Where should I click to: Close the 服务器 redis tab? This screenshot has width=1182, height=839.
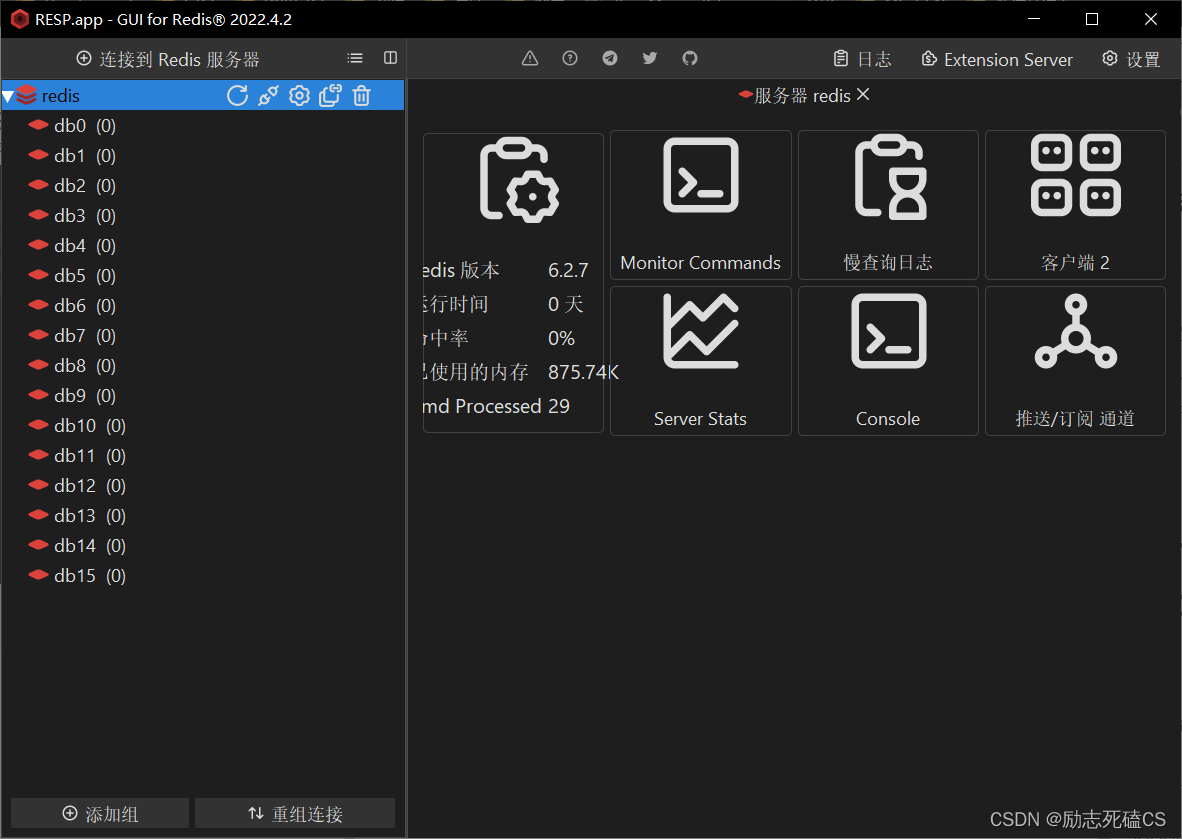[x=863, y=94]
